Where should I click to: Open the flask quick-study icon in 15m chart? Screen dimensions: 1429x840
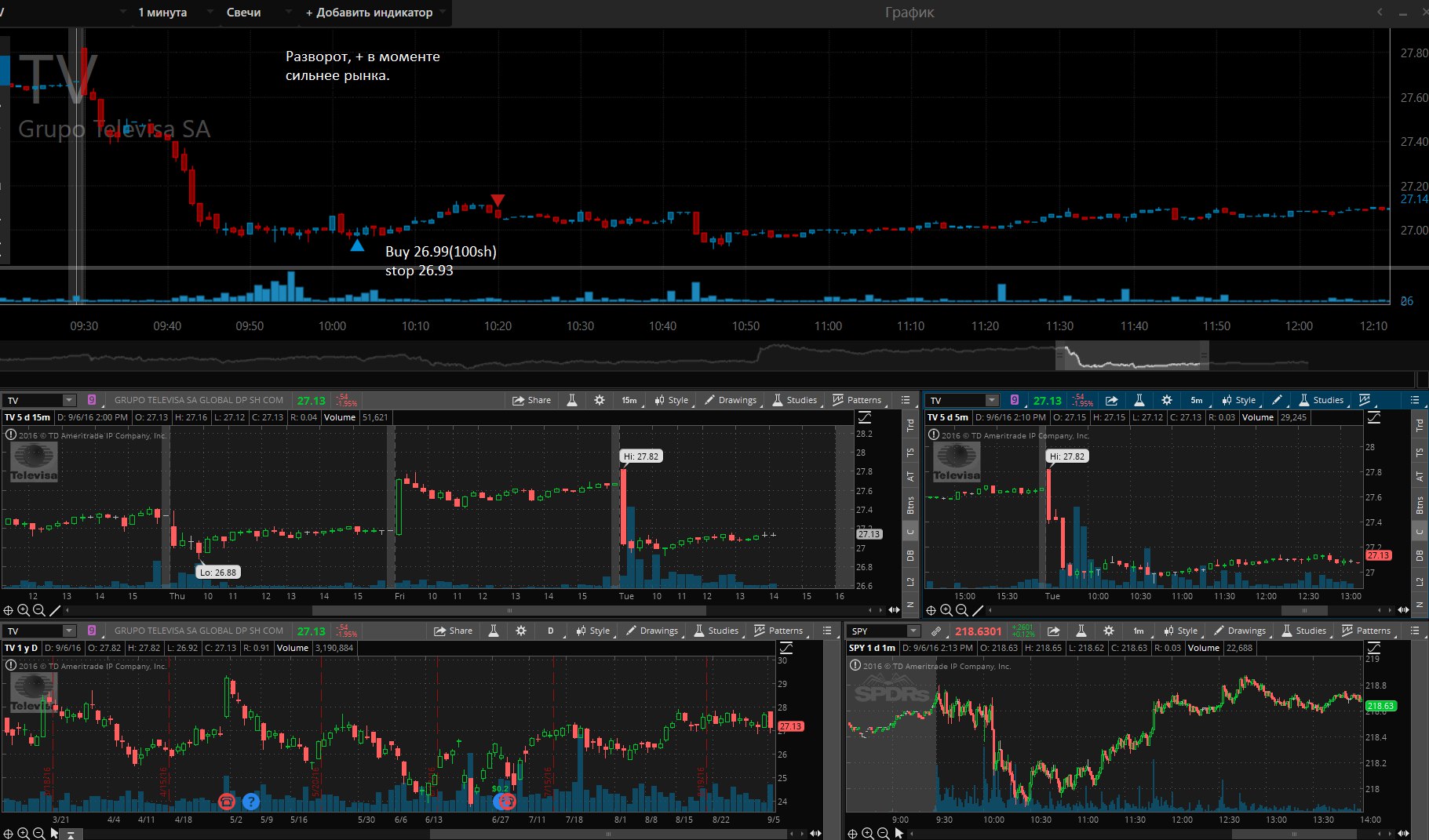[x=572, y=400]
